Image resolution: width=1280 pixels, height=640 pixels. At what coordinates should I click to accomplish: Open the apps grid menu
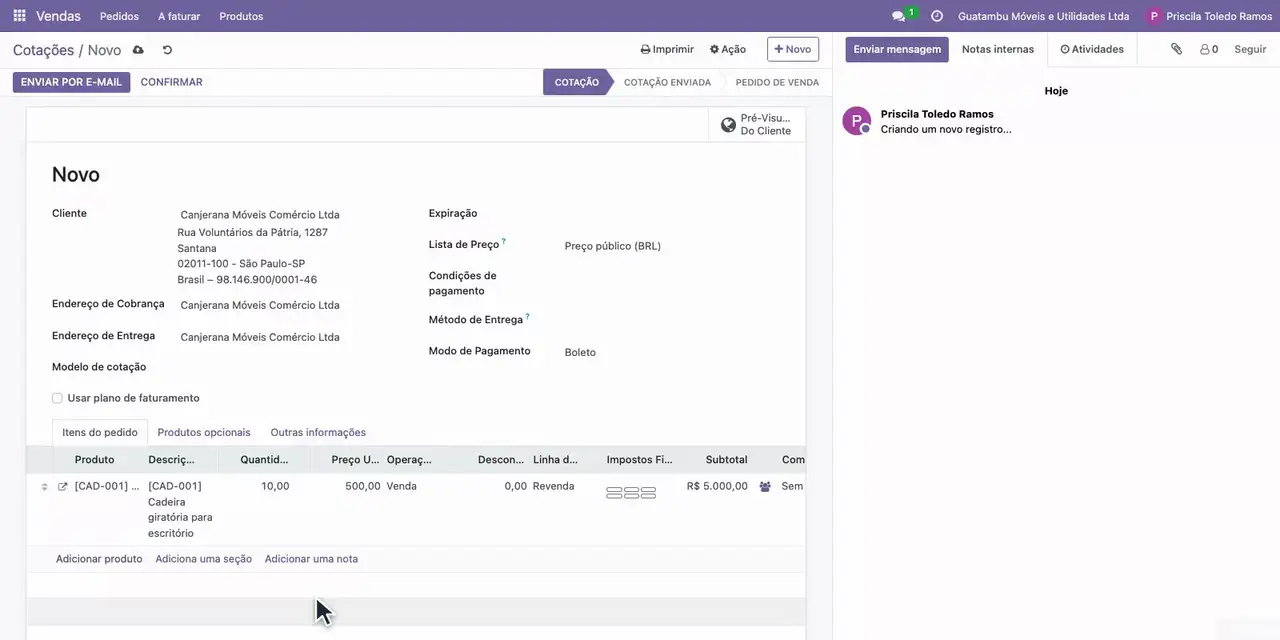pos(19,16)
